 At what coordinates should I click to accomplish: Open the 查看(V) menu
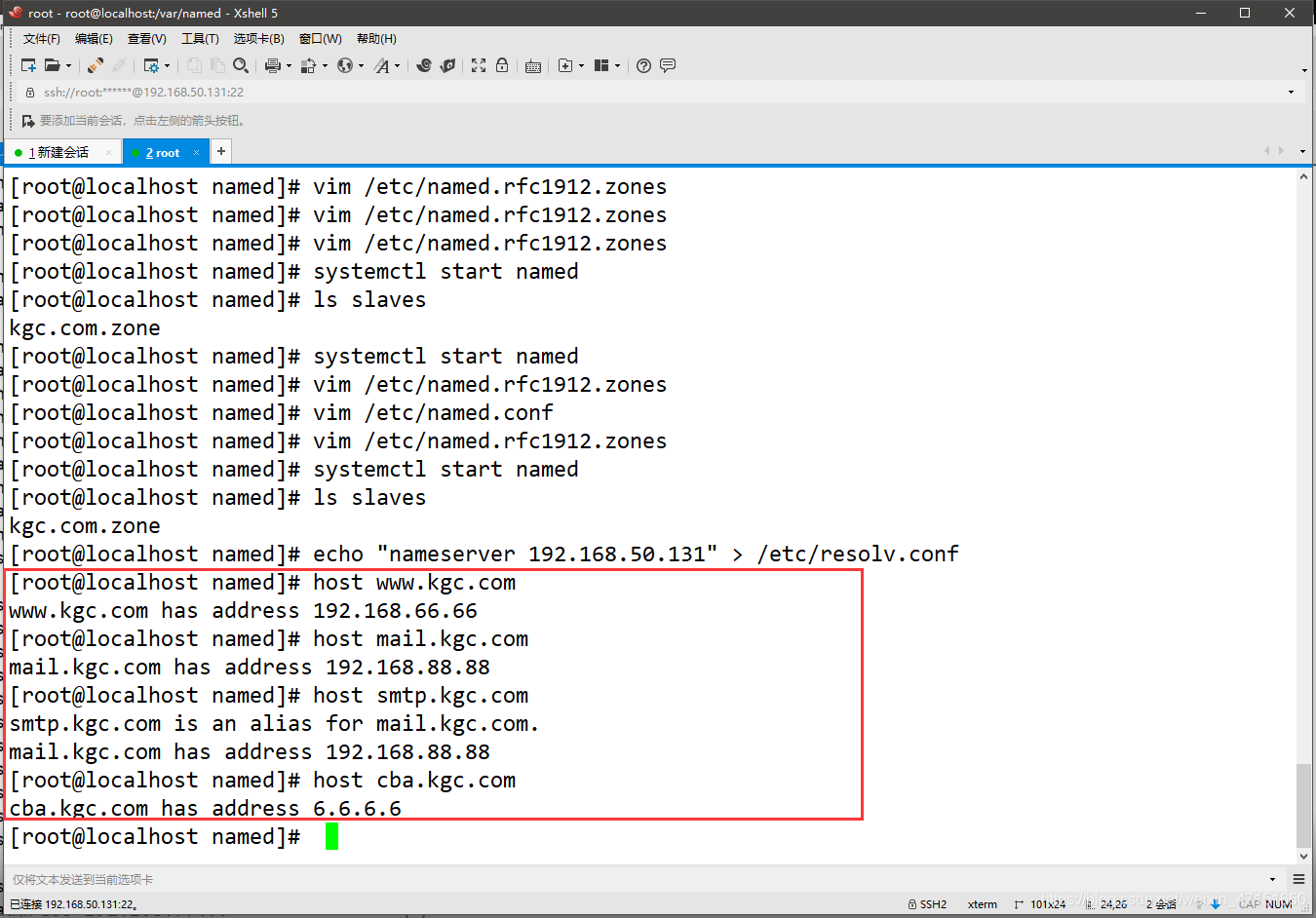pos(147,39)
